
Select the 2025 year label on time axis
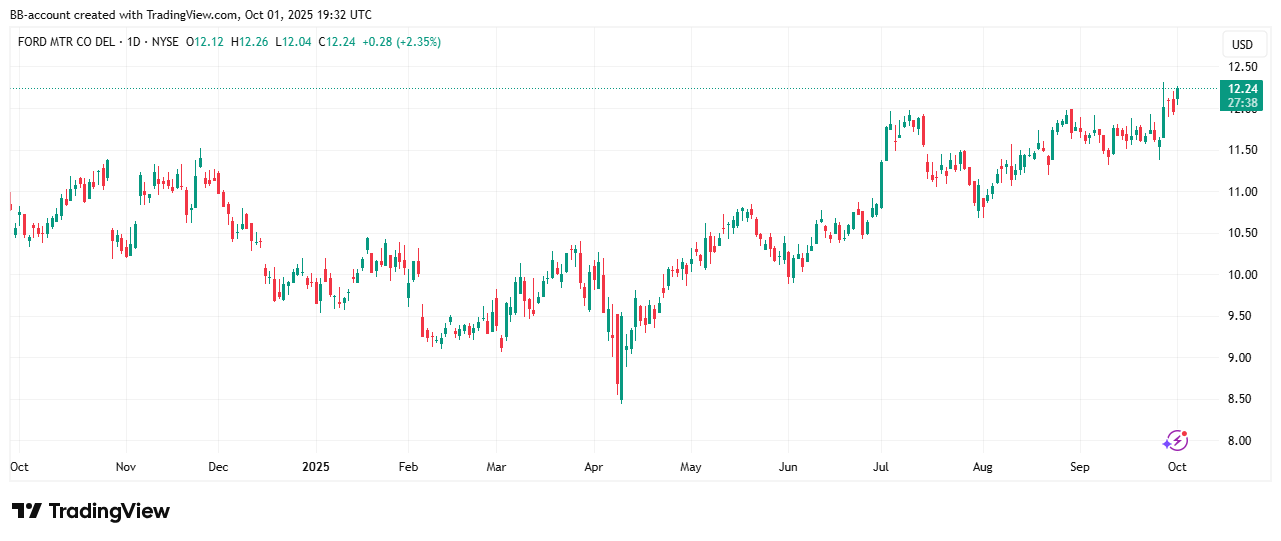pyautogui.click(x=315, y=467)
